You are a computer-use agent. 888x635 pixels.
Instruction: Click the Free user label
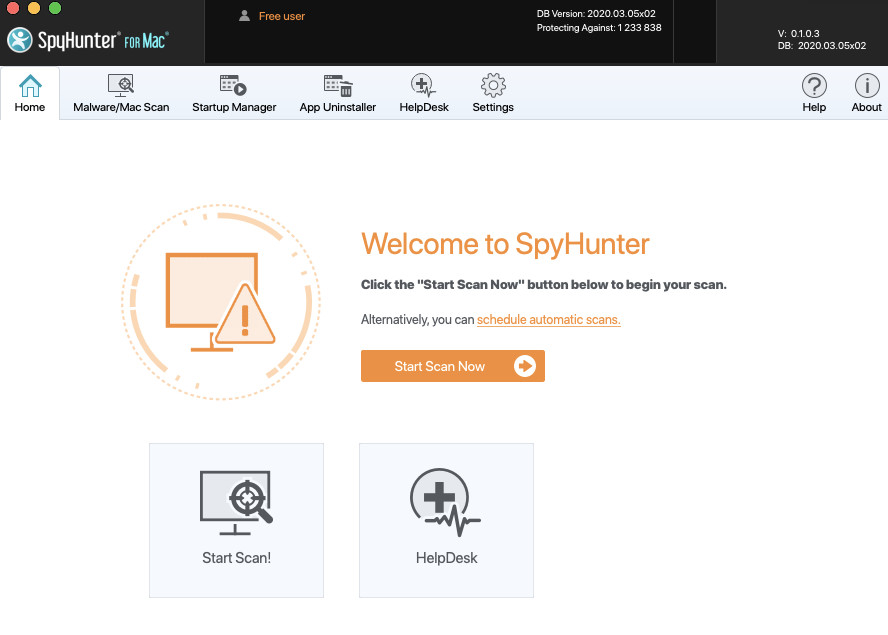coord(281,16)
